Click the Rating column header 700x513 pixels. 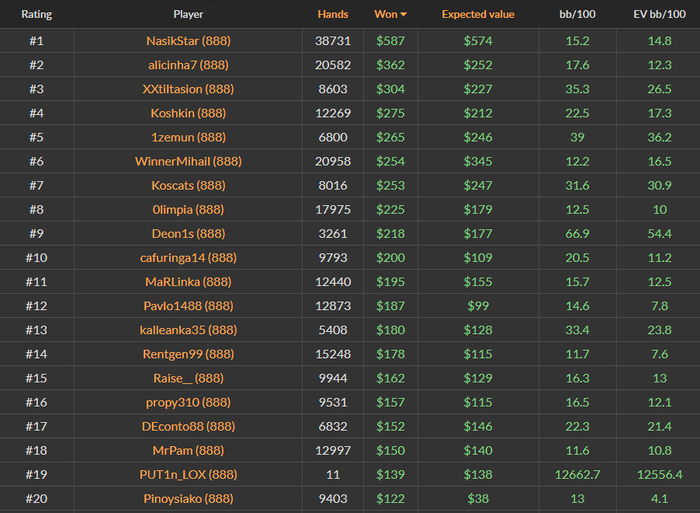click(x=37, y=14)
